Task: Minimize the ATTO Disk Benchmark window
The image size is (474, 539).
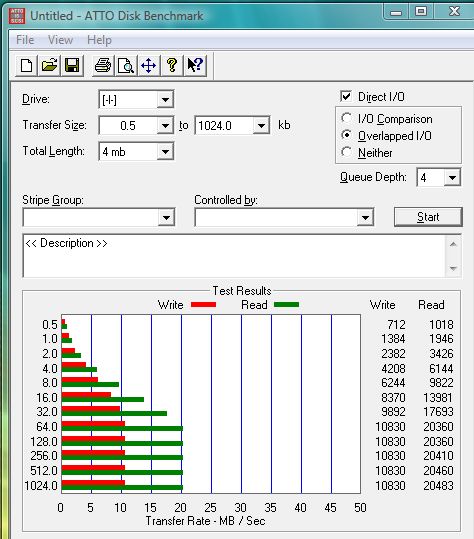Action: 396,12
